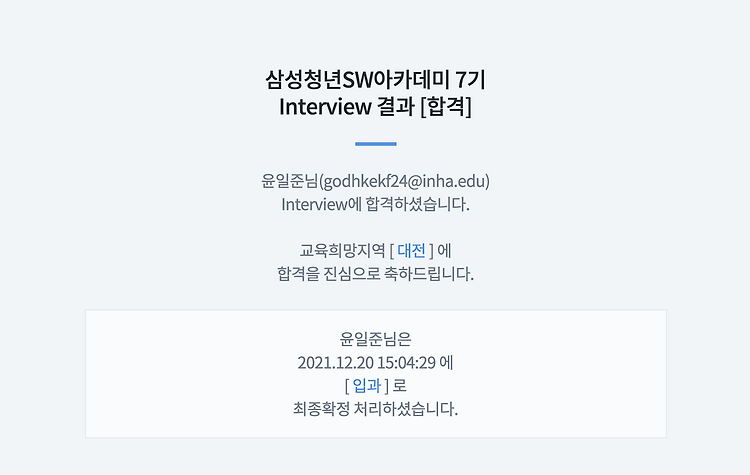The width and height of the screenshot is (750, 475).
Task: Click the 7기 text in the heading
Action: pos(471,79)
